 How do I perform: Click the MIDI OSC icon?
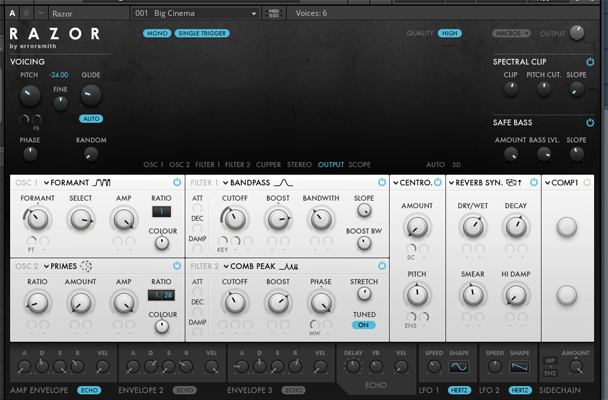(274, 13)
